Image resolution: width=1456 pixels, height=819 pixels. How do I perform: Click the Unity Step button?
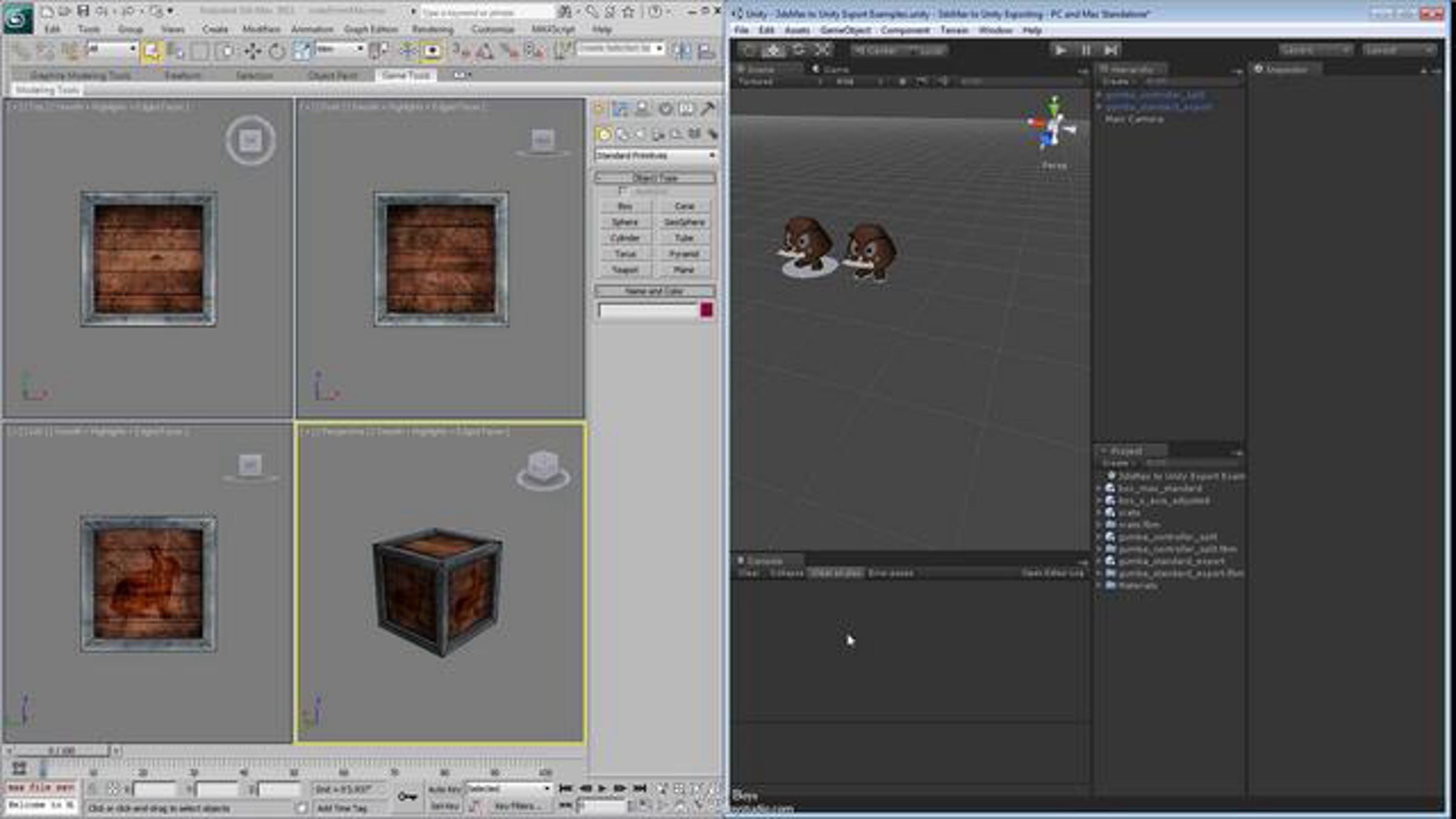1110,50
